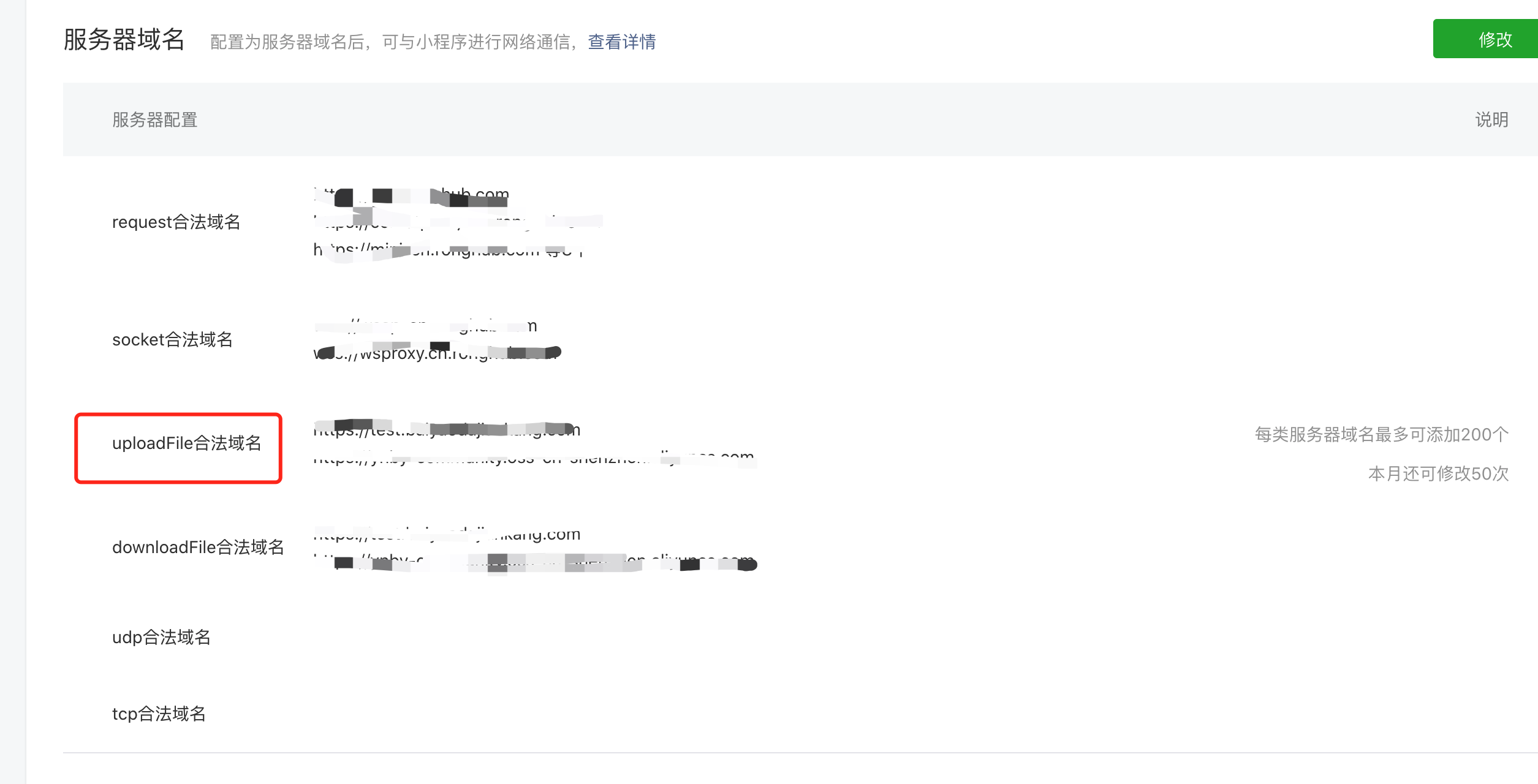This screenshot has width=1538, height=784.
Task: Click the first uploadFile domain entry
Action: [x=447, y=429]
